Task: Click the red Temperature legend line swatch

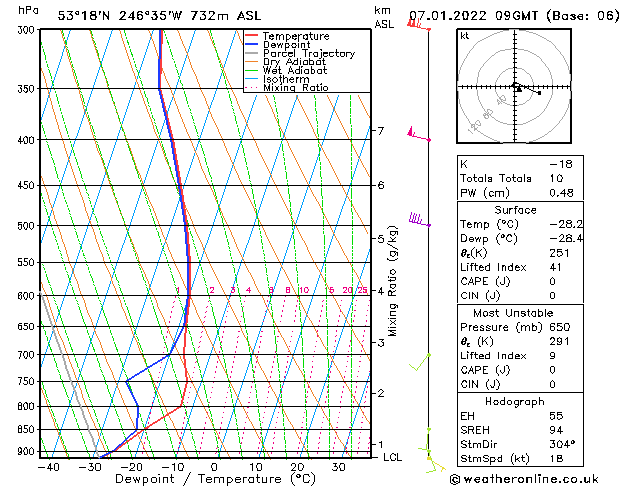Action: 252,35
